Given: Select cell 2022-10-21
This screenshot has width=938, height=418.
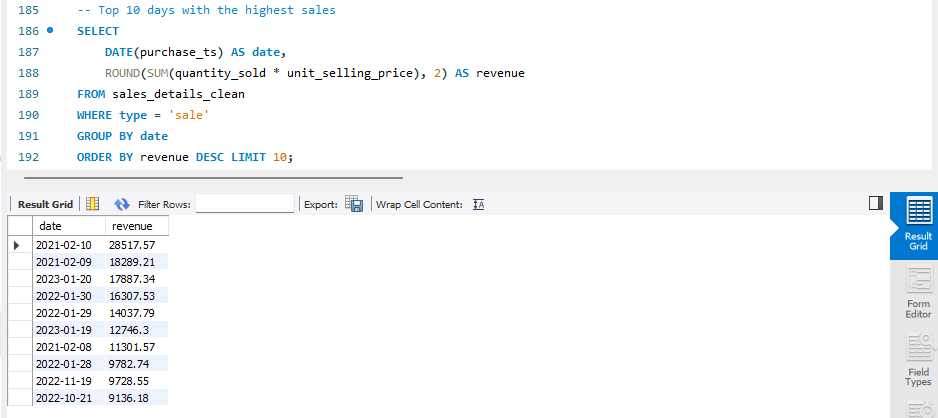Looking at the screenshot, I should point(69,398).
